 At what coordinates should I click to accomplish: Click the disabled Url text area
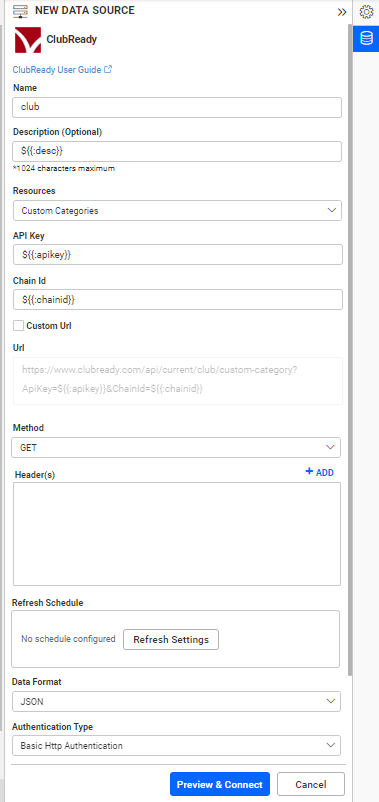pyautogui.click(x=177, y=381)
